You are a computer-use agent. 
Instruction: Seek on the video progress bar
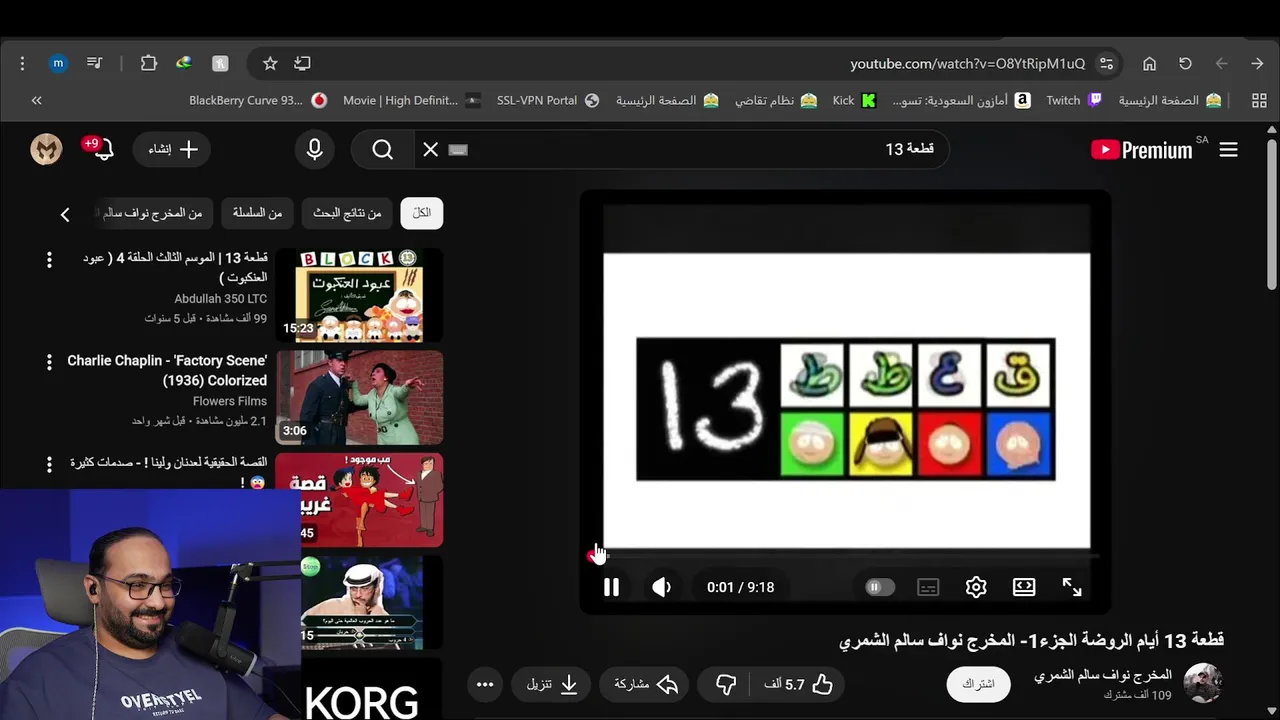tap(845, 555)
